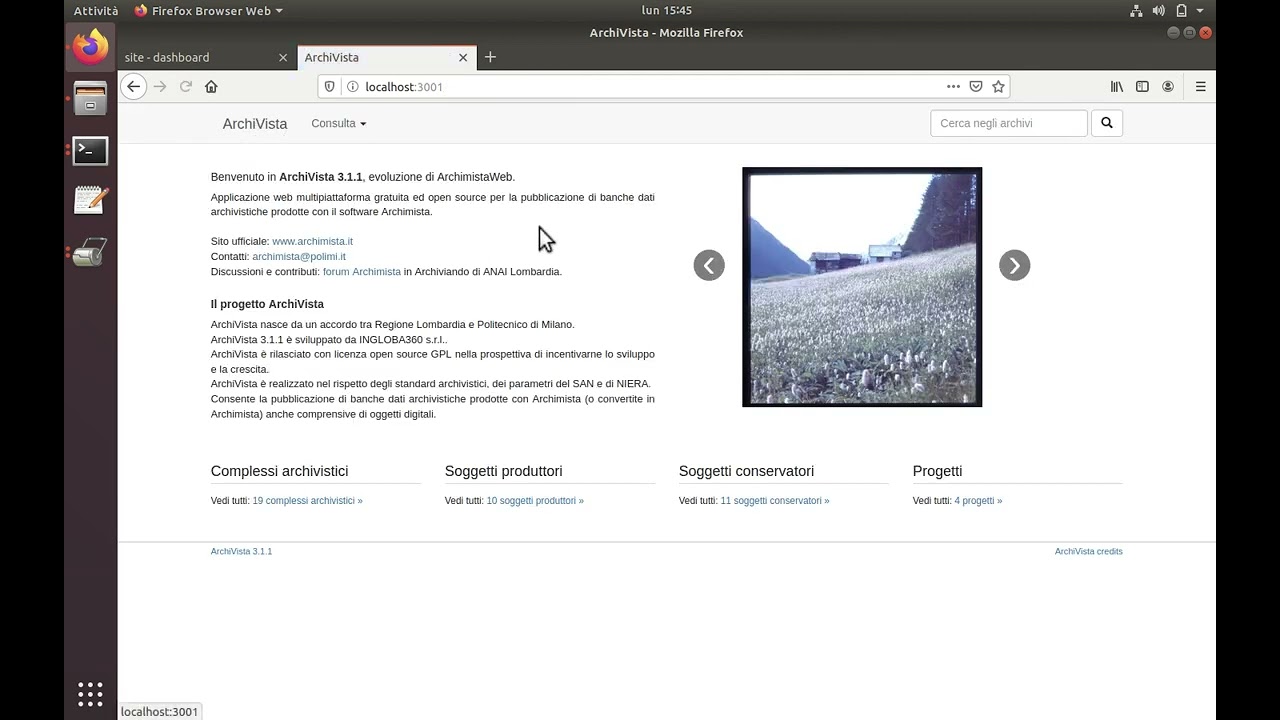The width and height of the screenshot is (1280, 720).
Task: Click Soggetti conservatori heading
Action: click(746, 471)
